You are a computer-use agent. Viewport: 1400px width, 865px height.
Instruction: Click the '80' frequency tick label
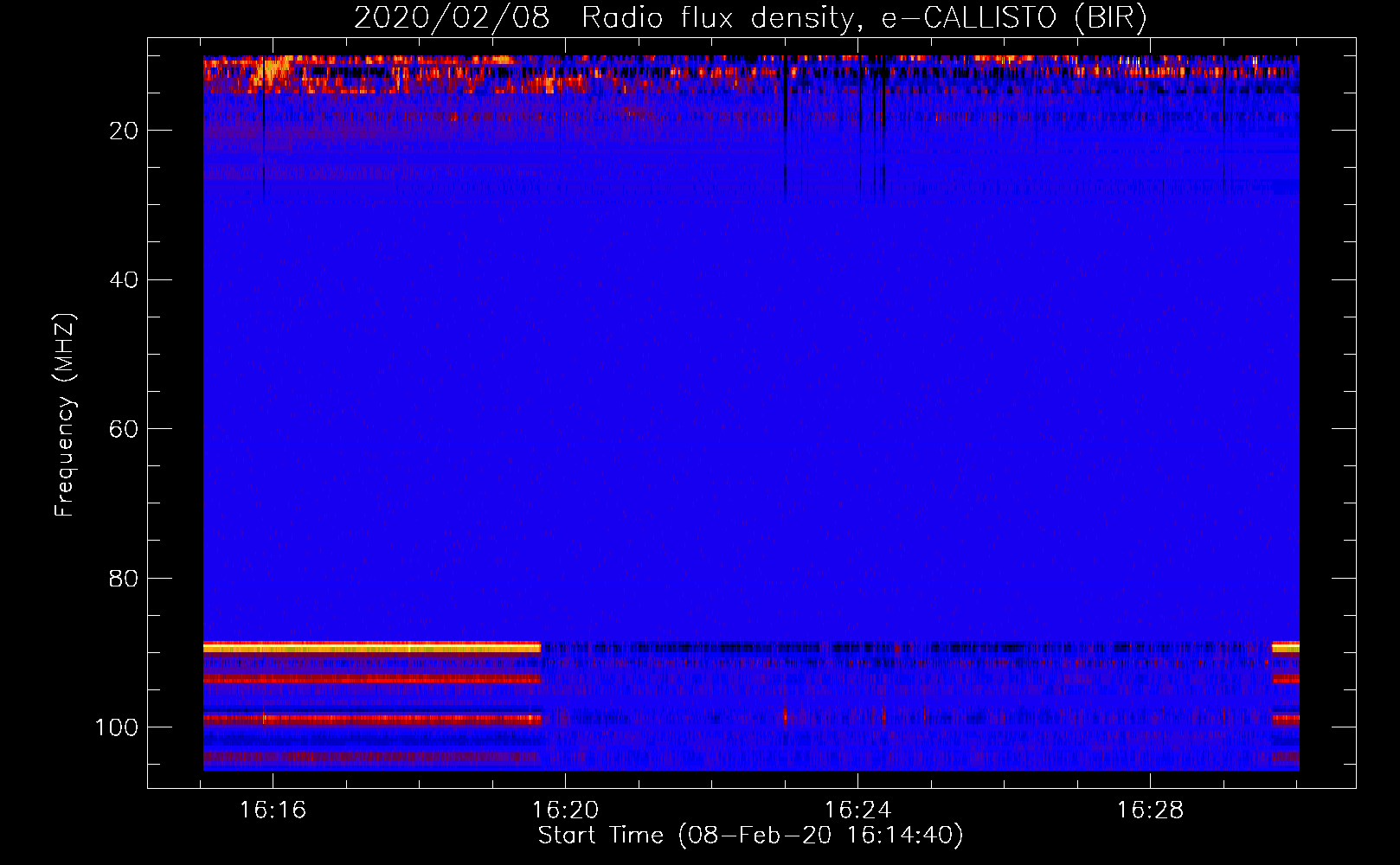tap(124, 579)
